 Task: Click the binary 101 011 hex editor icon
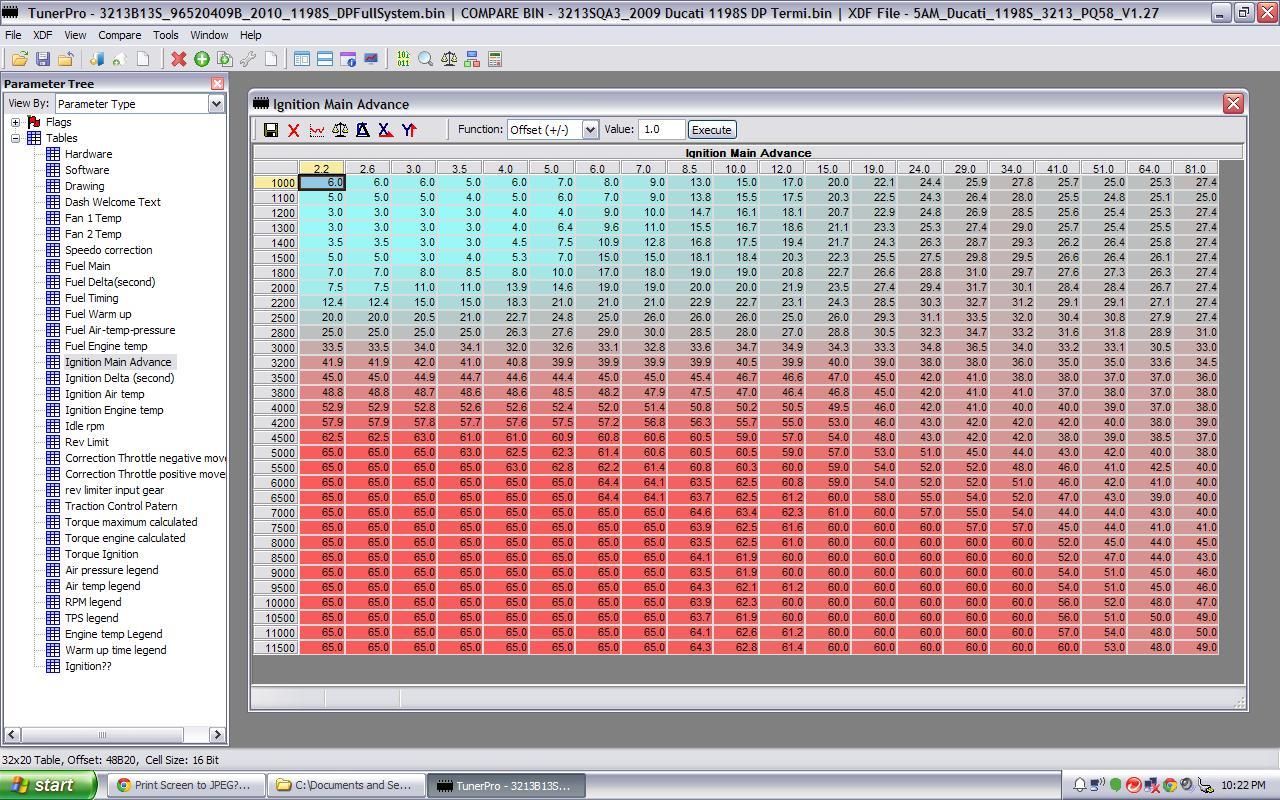pyautogui.click(x=403, y=59)
